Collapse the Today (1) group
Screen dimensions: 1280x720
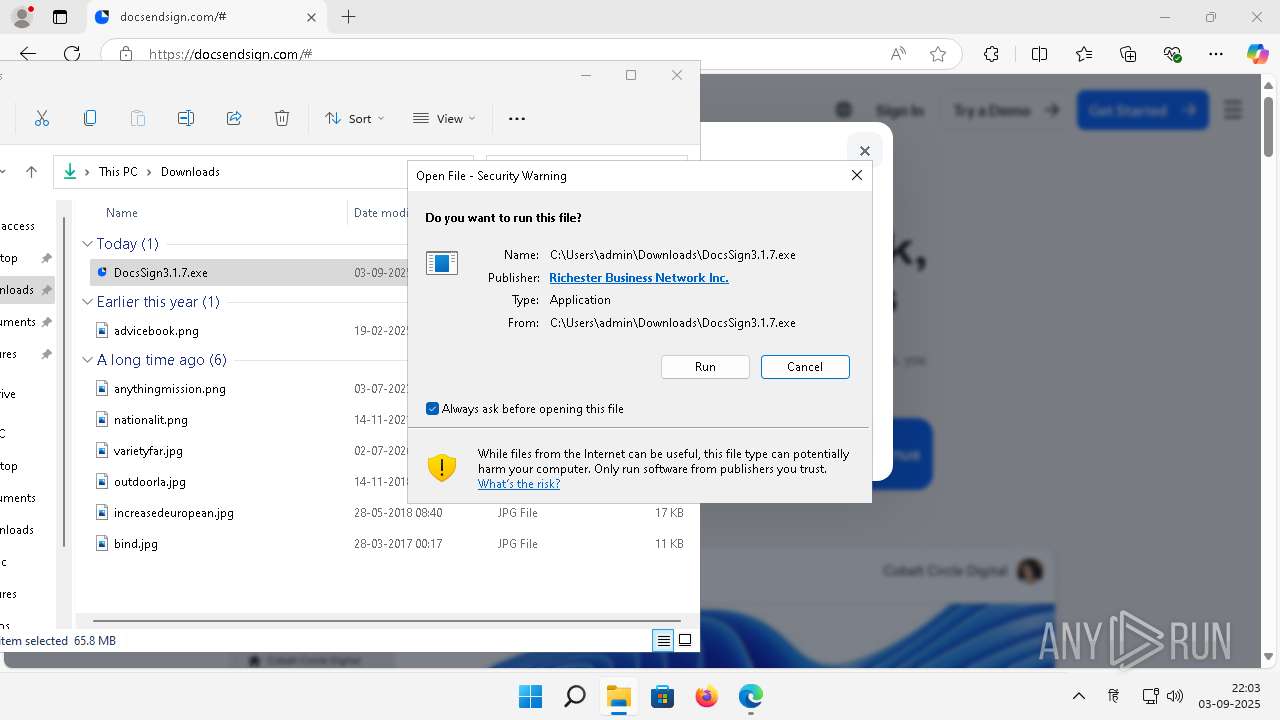(x=87, y=244)
